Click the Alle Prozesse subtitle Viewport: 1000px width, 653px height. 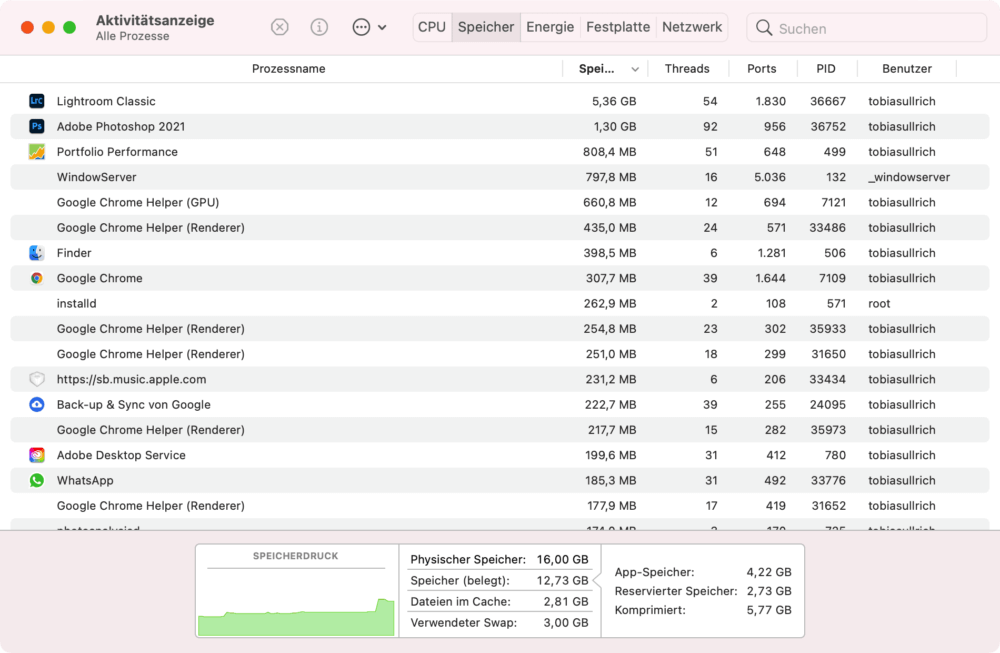click(133, 36)
